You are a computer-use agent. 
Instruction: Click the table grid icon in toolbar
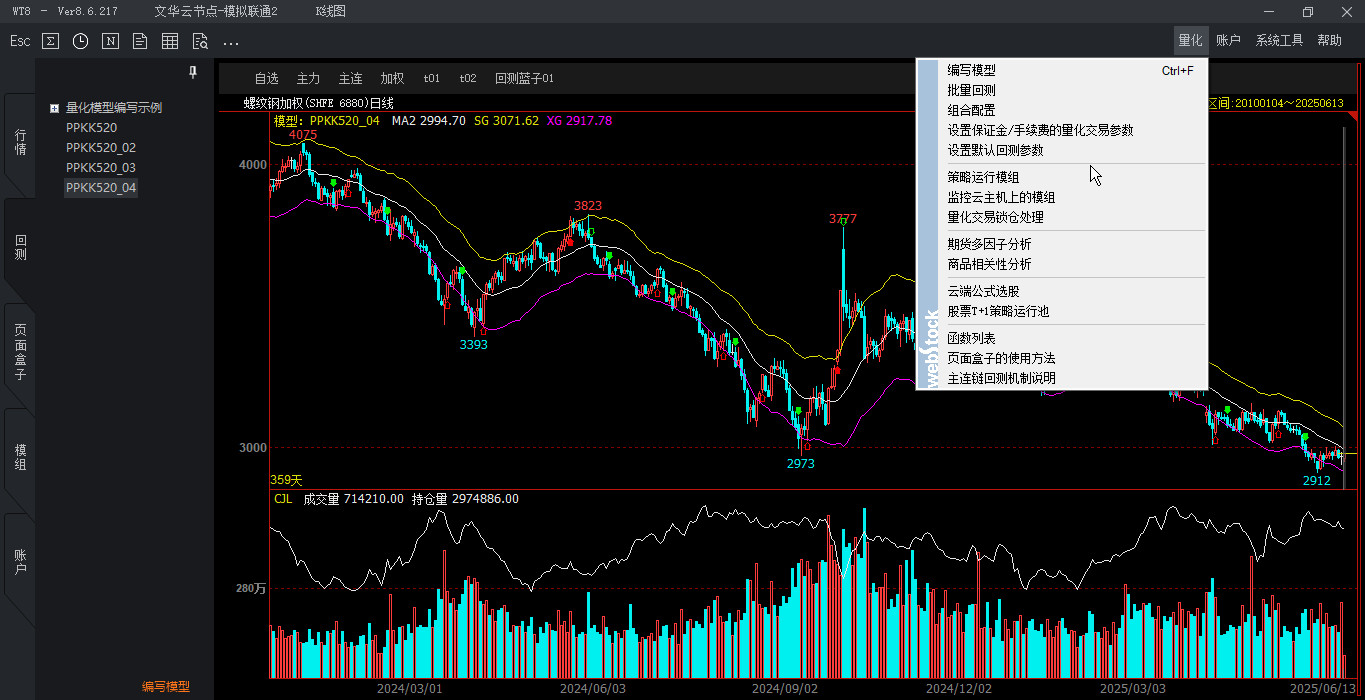pyautogui.click(x=170, y=41)
